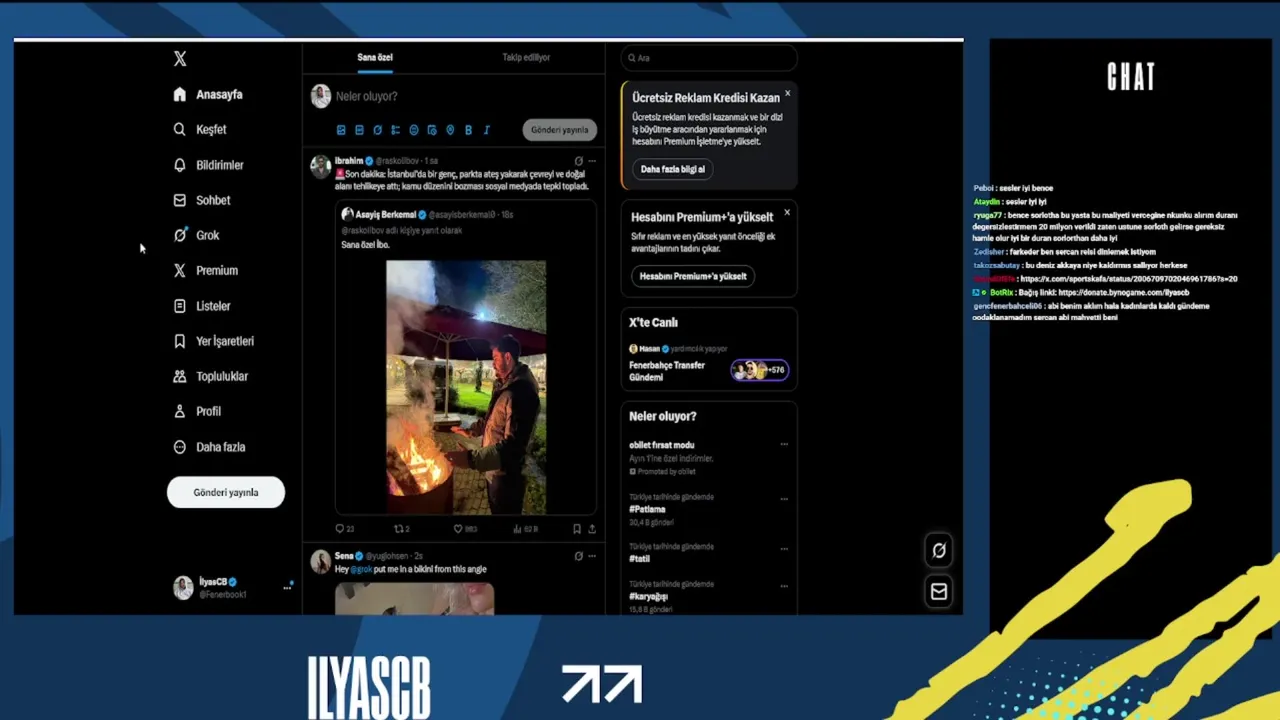Viewport: 1280px width, 720px height.
Task: Click Hesabını Premium+'a yükselt button
Action: click(693, 276)
